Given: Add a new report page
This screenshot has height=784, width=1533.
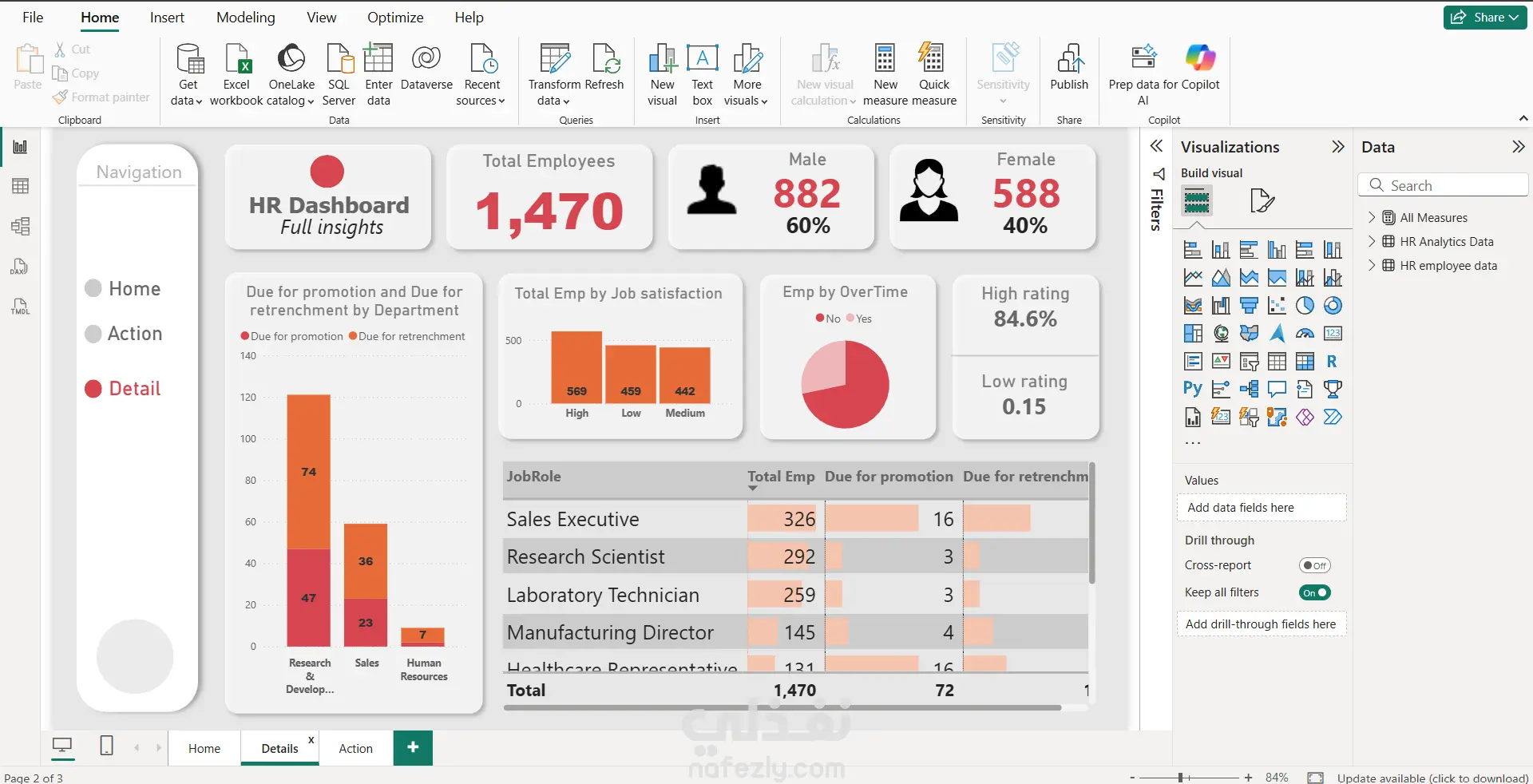Looking at the screenshot, I should point(413,748).
